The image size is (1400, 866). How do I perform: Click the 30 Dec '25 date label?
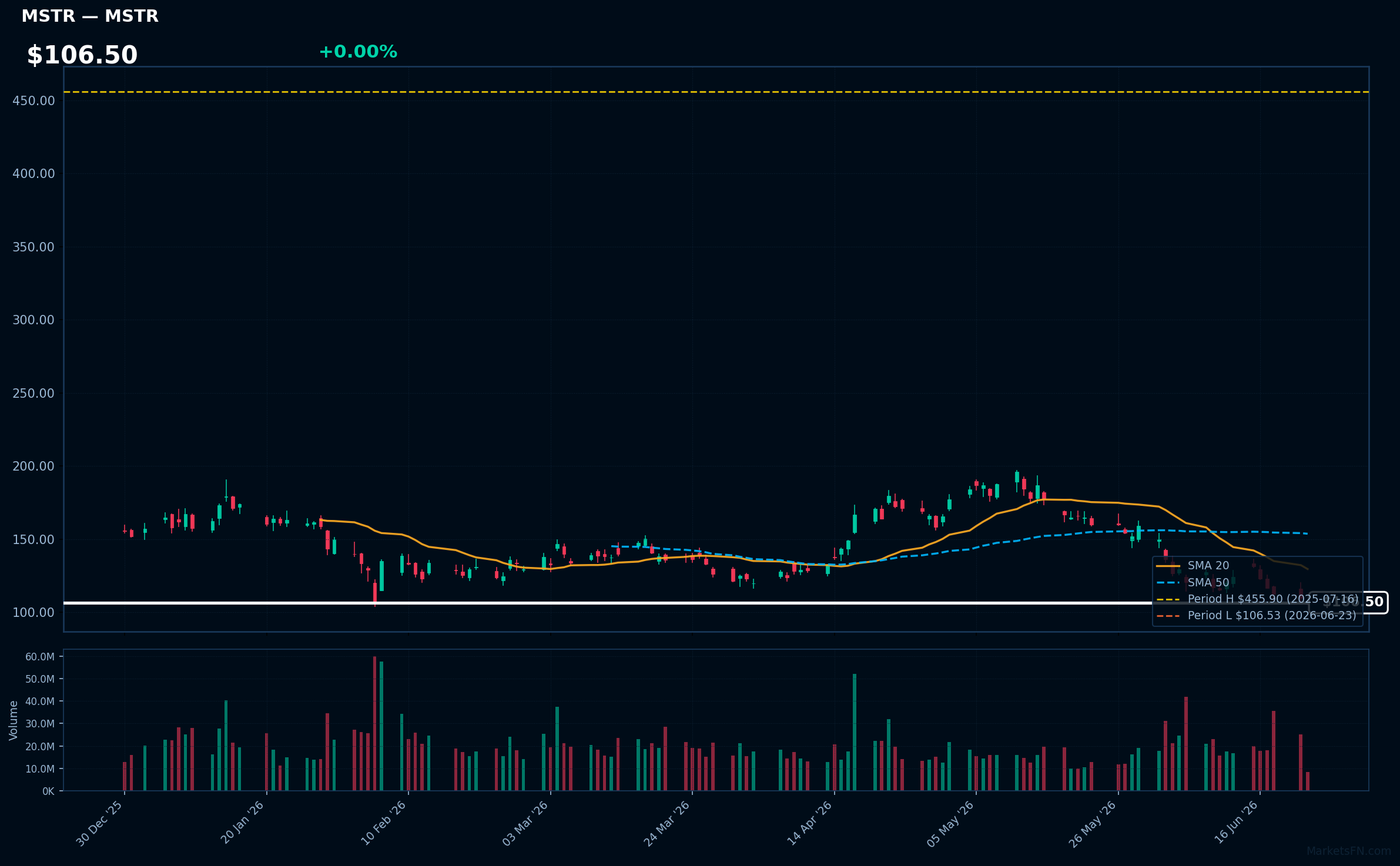(100, 824)
